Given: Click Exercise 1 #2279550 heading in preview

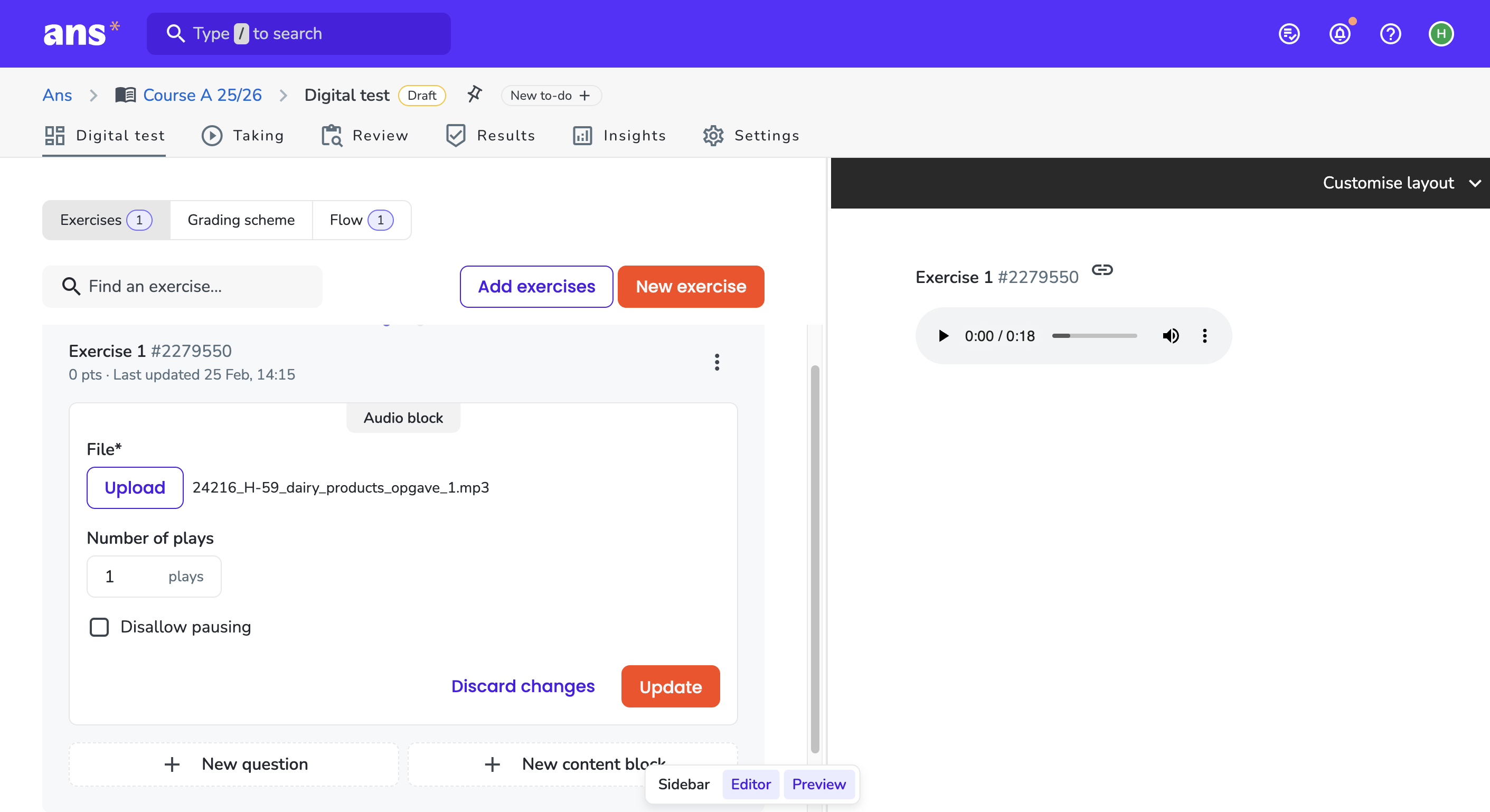Looking at the screenshot, I should pos(997,277).
